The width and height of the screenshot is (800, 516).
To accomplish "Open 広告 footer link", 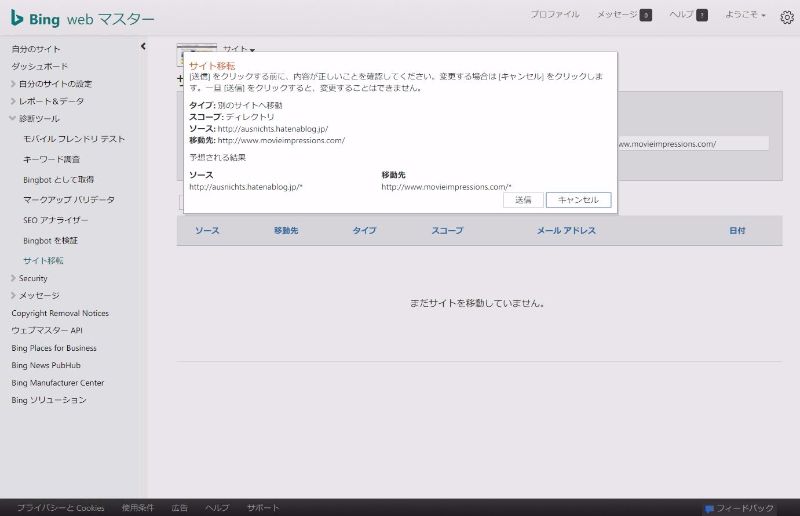I will point(180,508).
